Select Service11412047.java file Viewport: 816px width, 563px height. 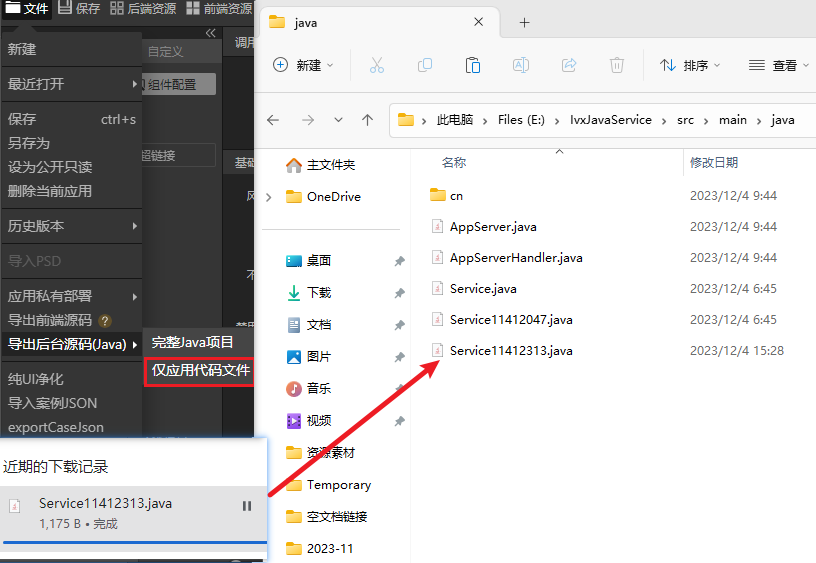pos(502,319)
